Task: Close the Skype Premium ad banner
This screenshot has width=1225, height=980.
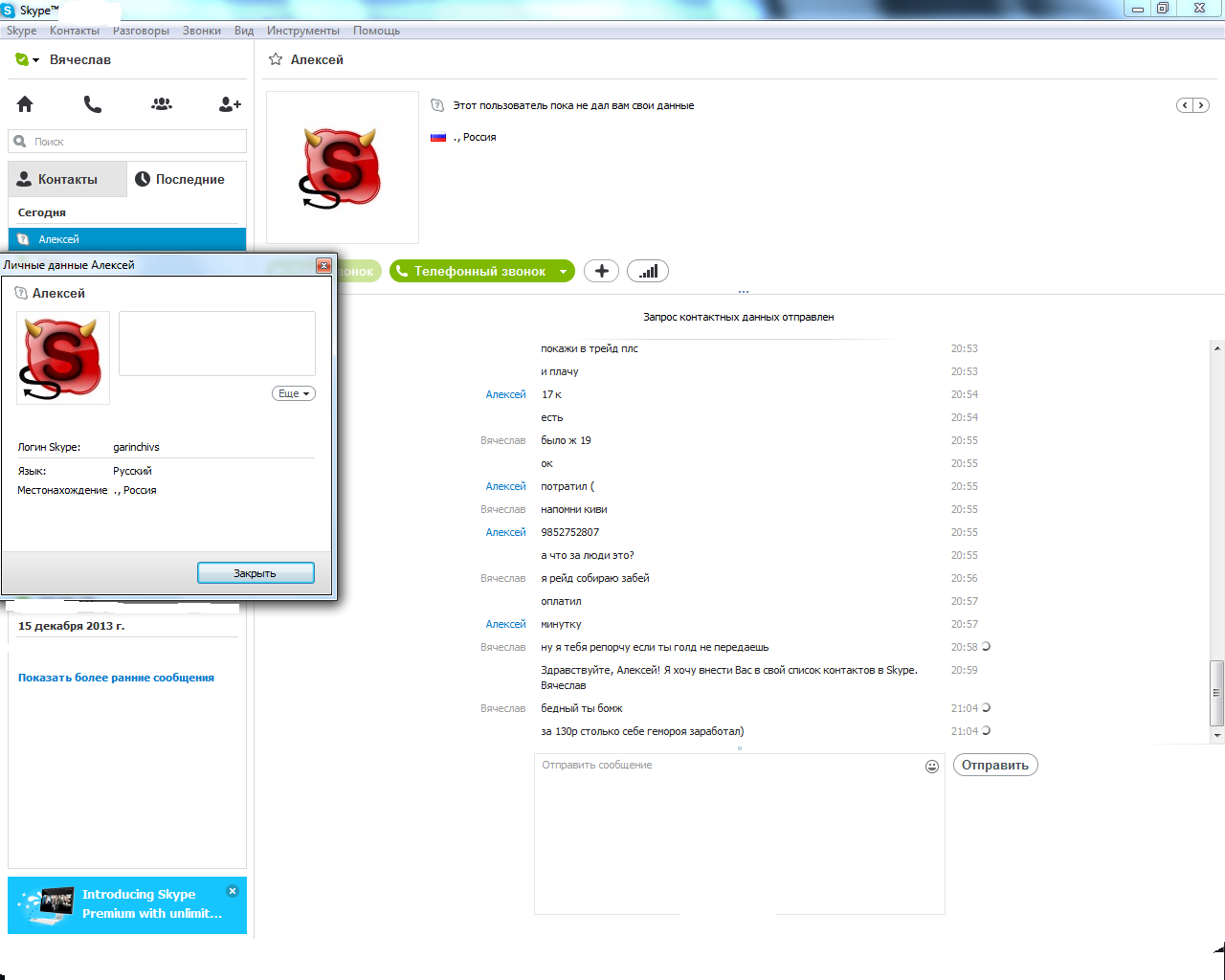Action: point(233,890)
